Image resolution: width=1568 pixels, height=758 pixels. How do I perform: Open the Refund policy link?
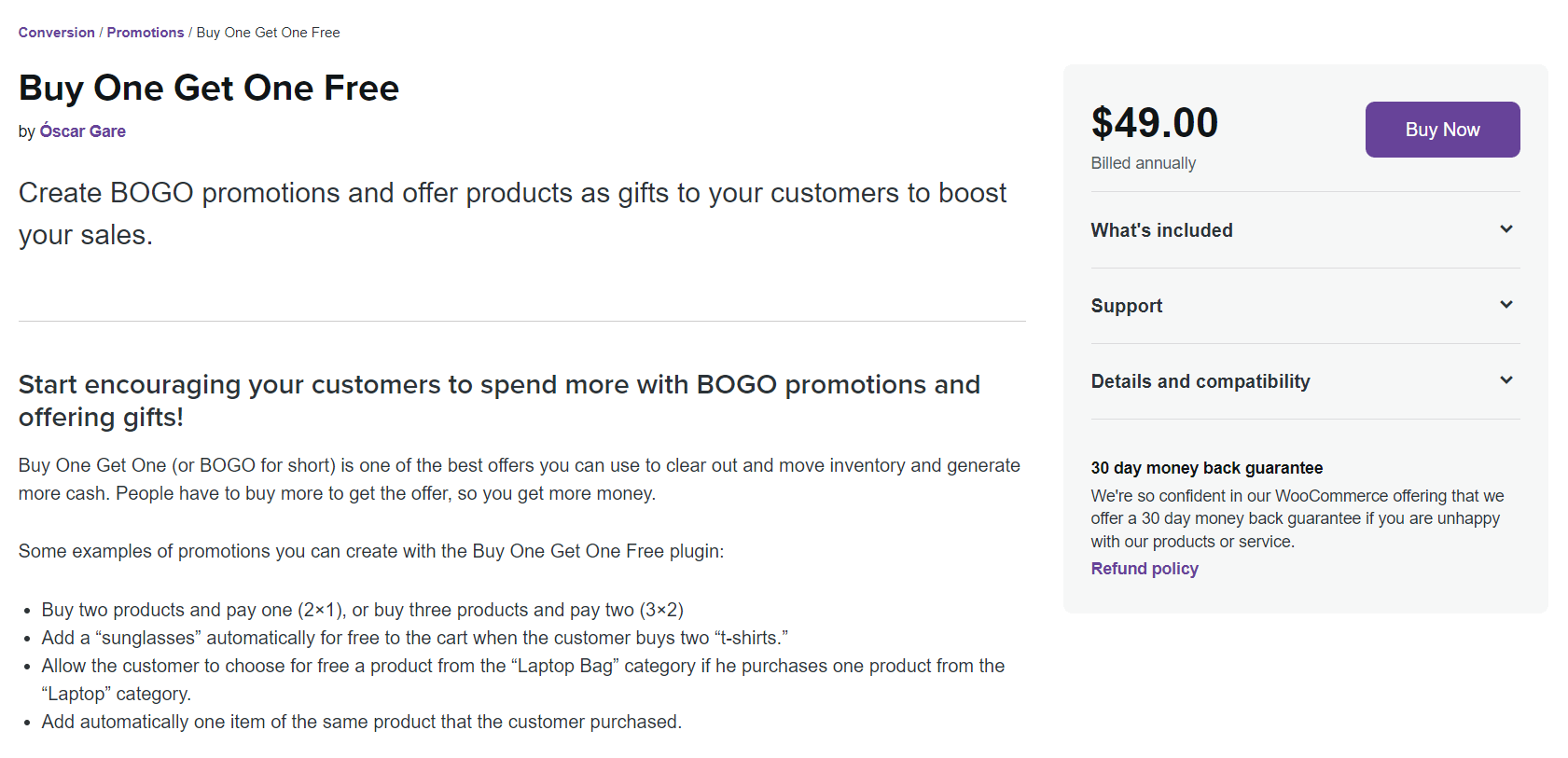click(1145, 568)
